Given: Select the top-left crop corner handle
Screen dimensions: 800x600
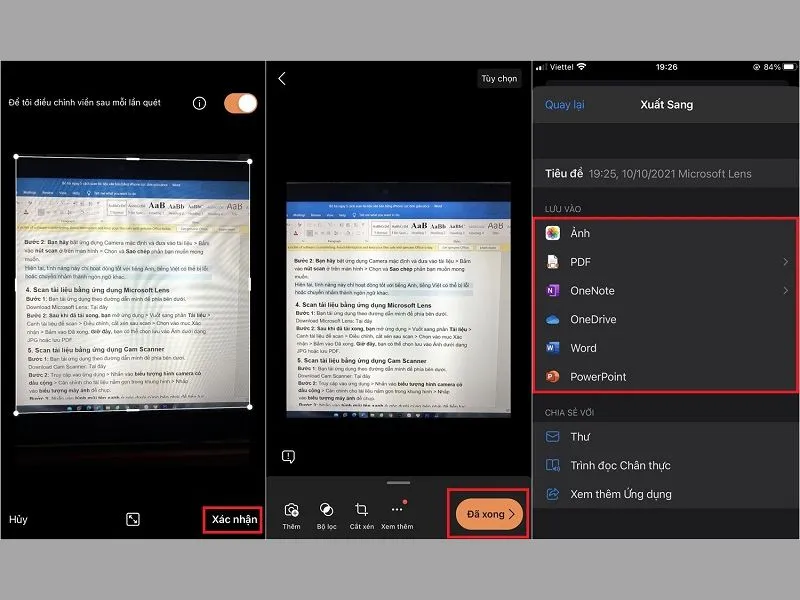Looking at the screenshot, I should [16, 157].
